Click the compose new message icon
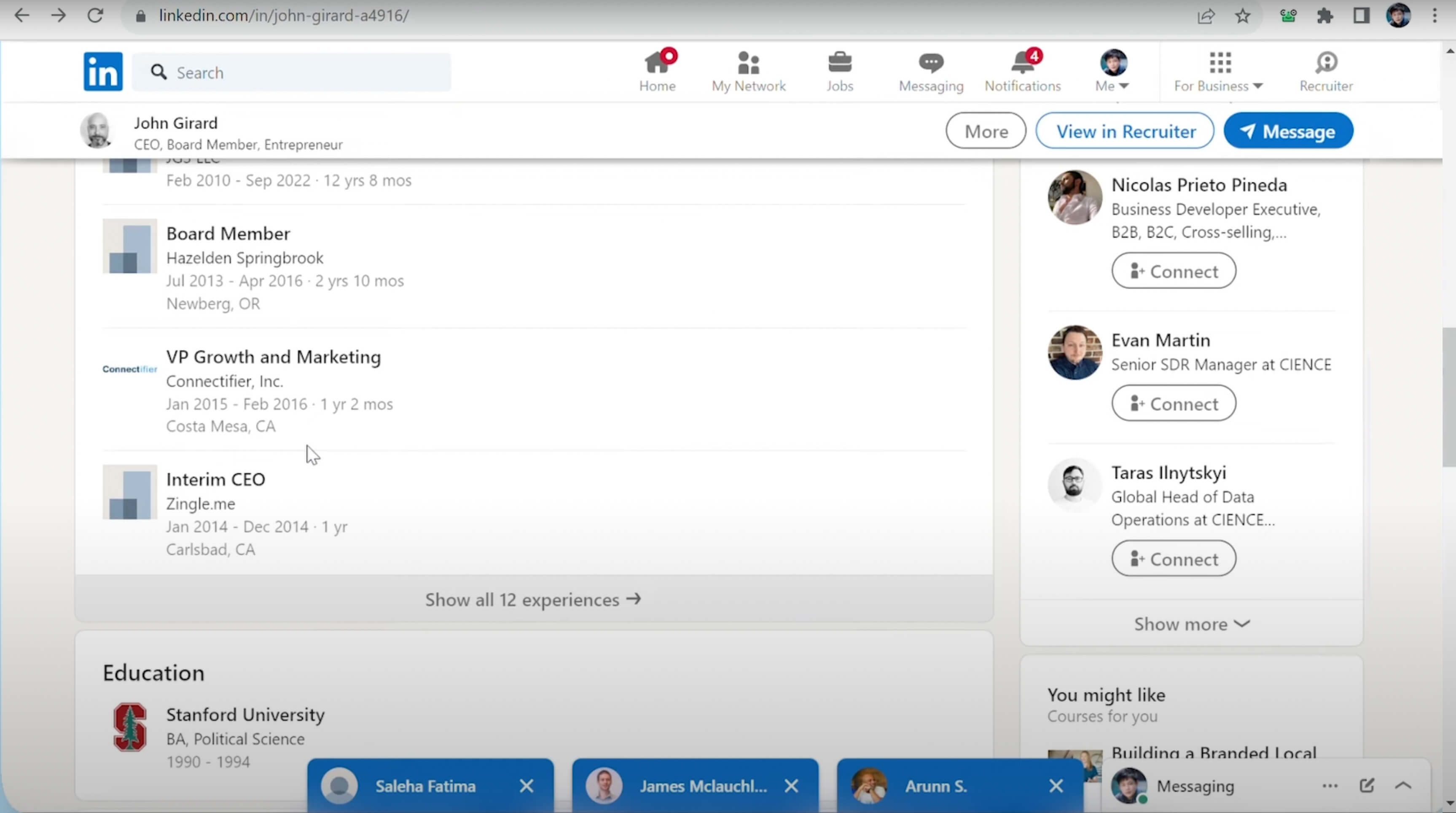 pyautogui.click(x=1366, y=785)
